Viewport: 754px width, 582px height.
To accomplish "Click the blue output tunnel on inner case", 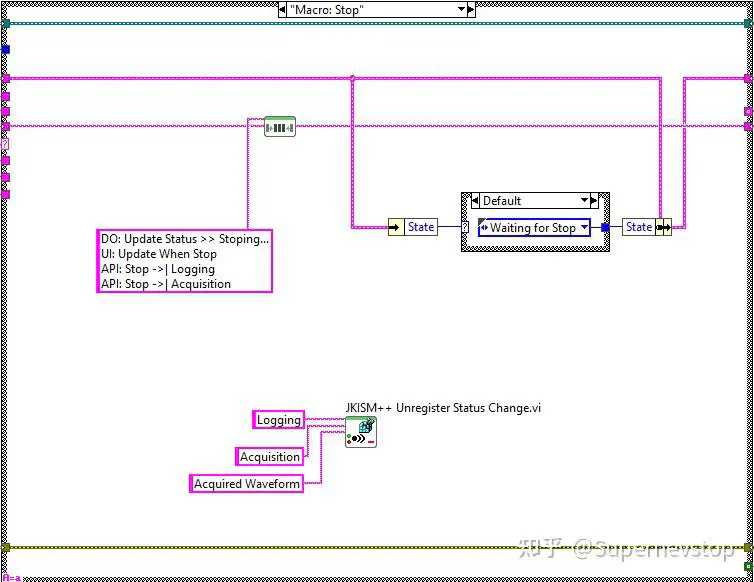I will (x=605, y=227).
